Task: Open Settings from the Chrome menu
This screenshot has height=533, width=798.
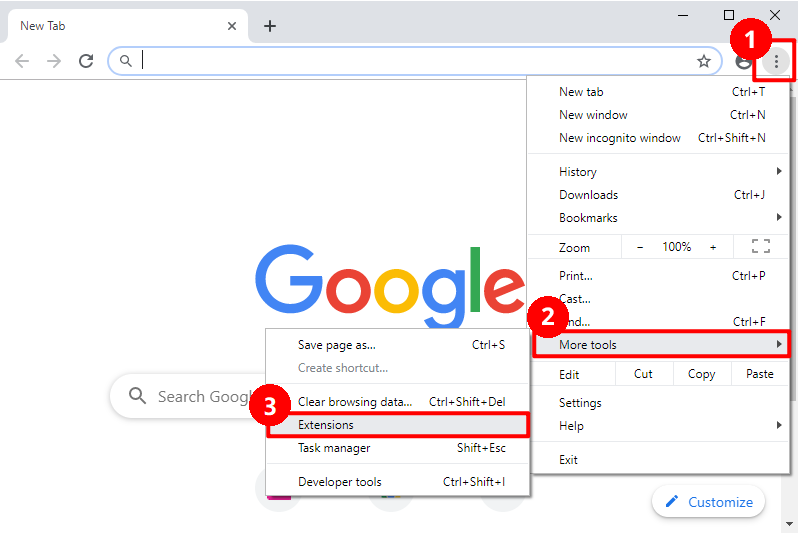Action: pos(580,403)
